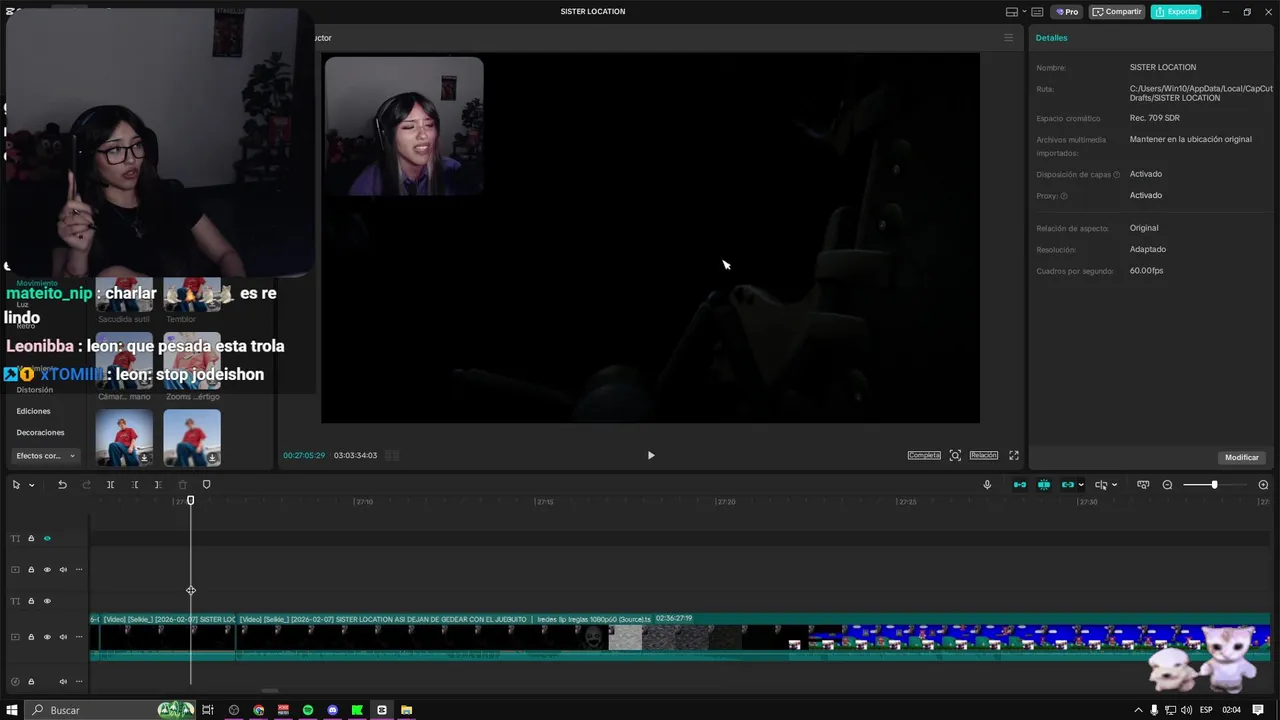The image size is (1280, 720).
Task: Switch to the Detalles tab
Action: (1051, 38)
